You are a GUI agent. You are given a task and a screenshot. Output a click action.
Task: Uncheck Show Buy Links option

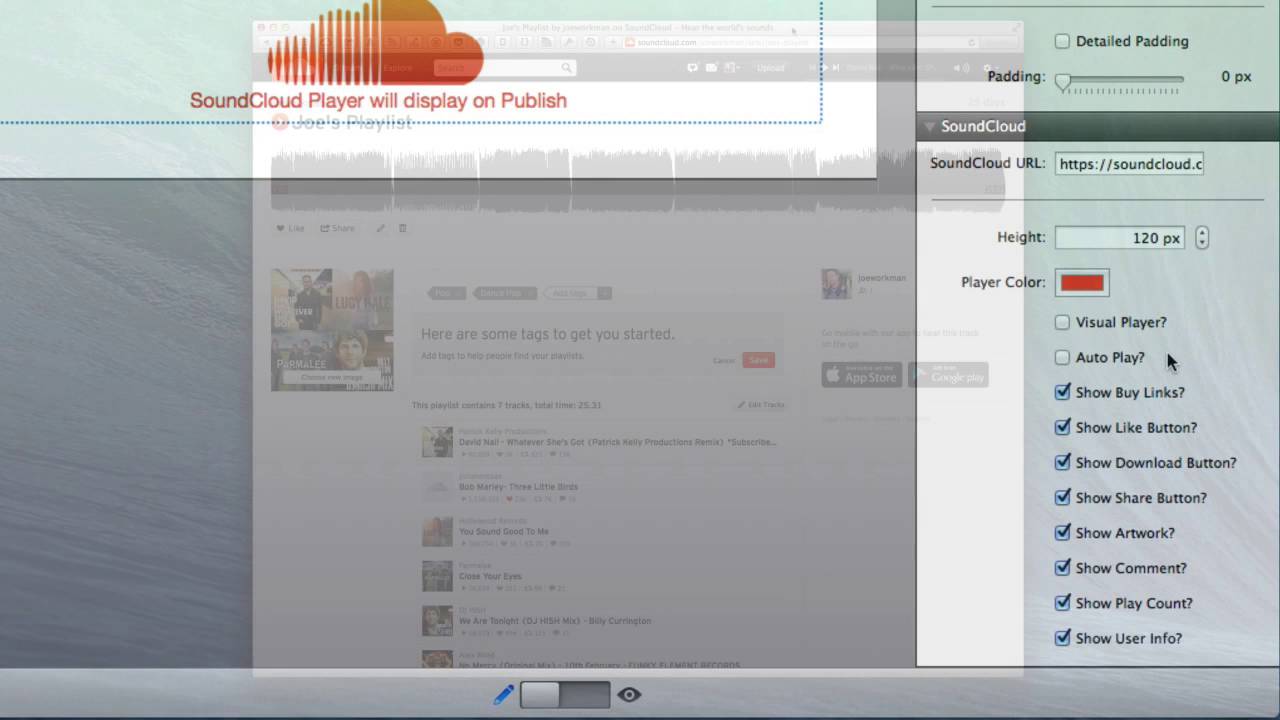coord(1062,392)
